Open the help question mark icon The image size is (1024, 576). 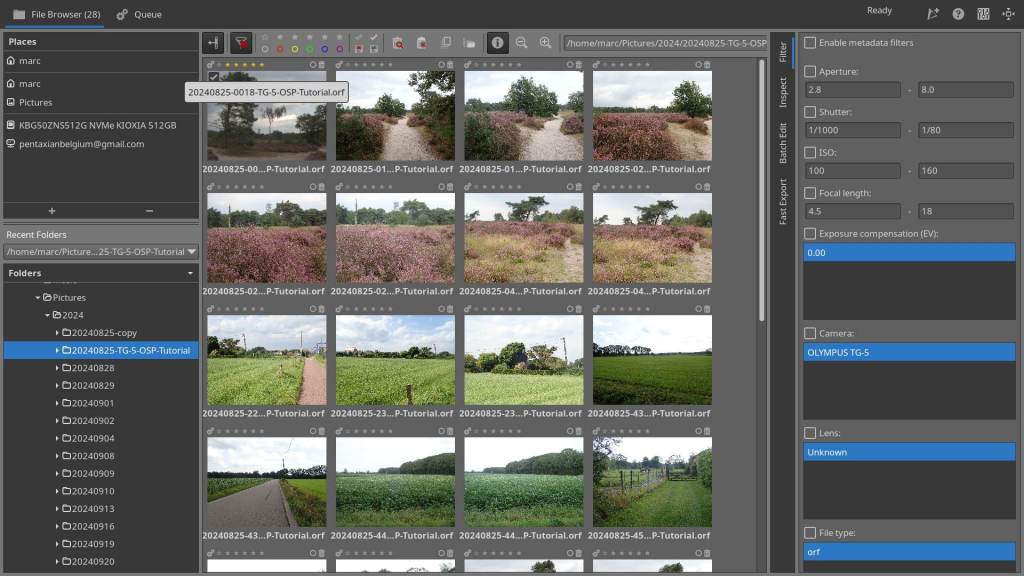[x=958, y=14]
